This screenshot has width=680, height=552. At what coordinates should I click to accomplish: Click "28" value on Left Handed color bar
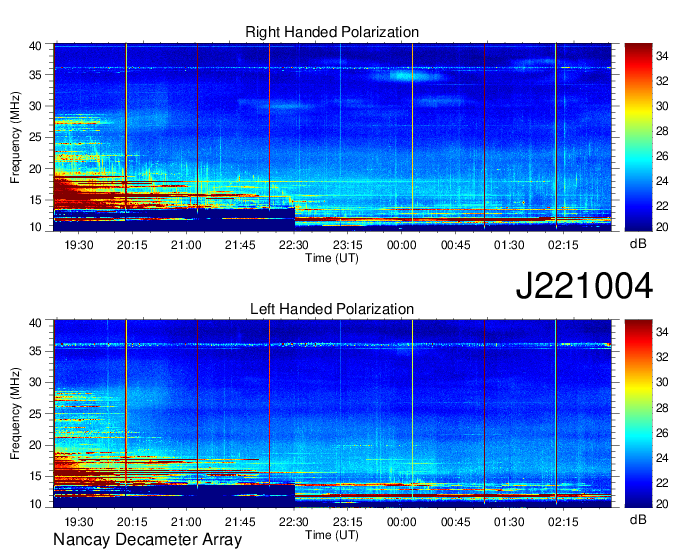(662, 407)
